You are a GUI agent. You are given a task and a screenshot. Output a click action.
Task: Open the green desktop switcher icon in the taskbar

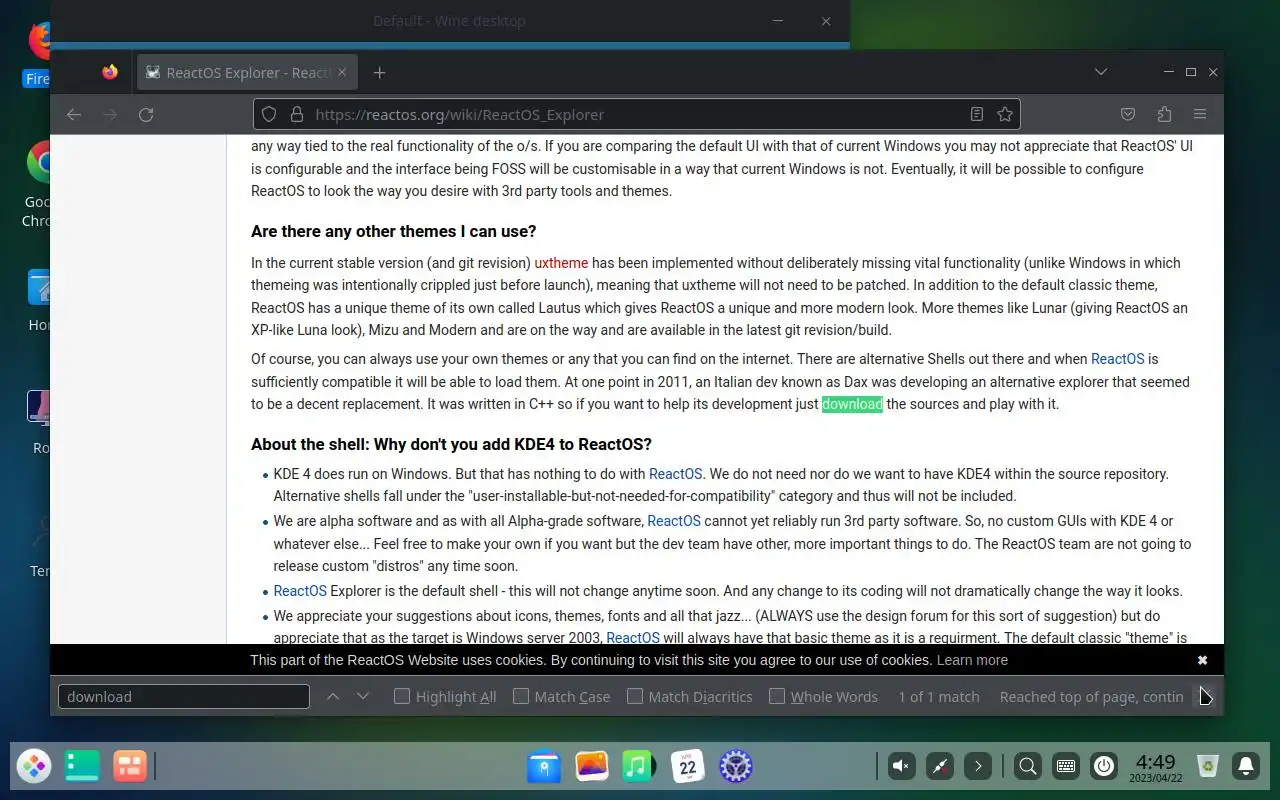[x=82, y=766]
